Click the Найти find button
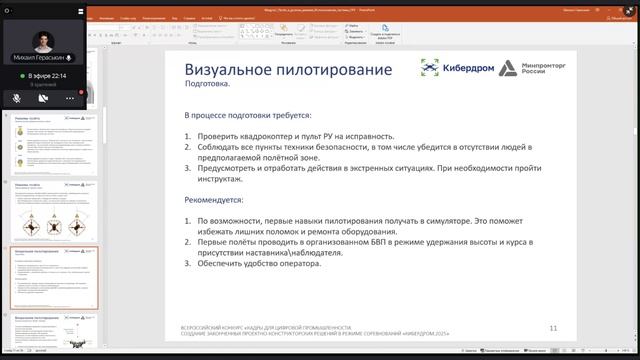This screenshot has height=360, width=640. tap(352, 26)
